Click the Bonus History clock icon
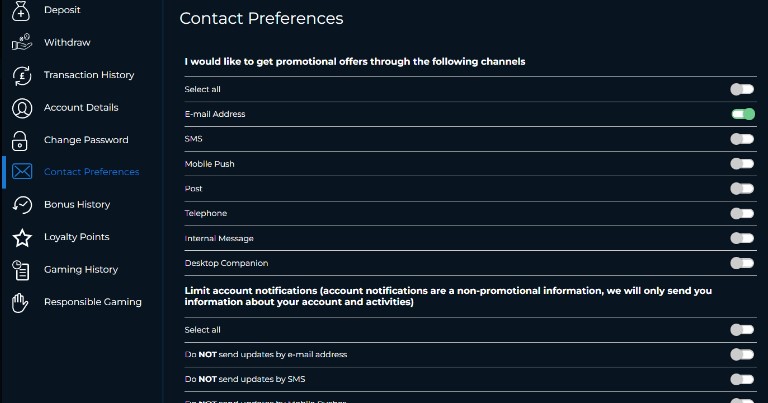This screenshot has width=768, height=403. pos(22,205)
